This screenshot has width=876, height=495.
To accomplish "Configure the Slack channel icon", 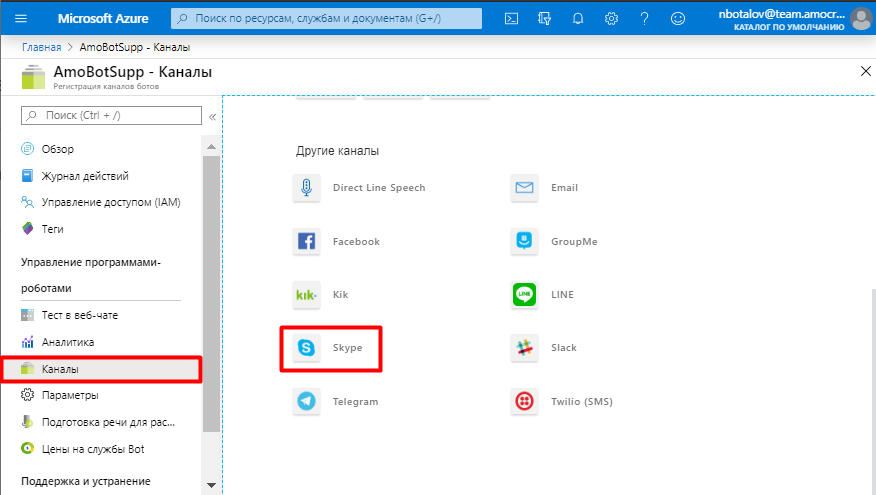I will click(x=524, y=348).
